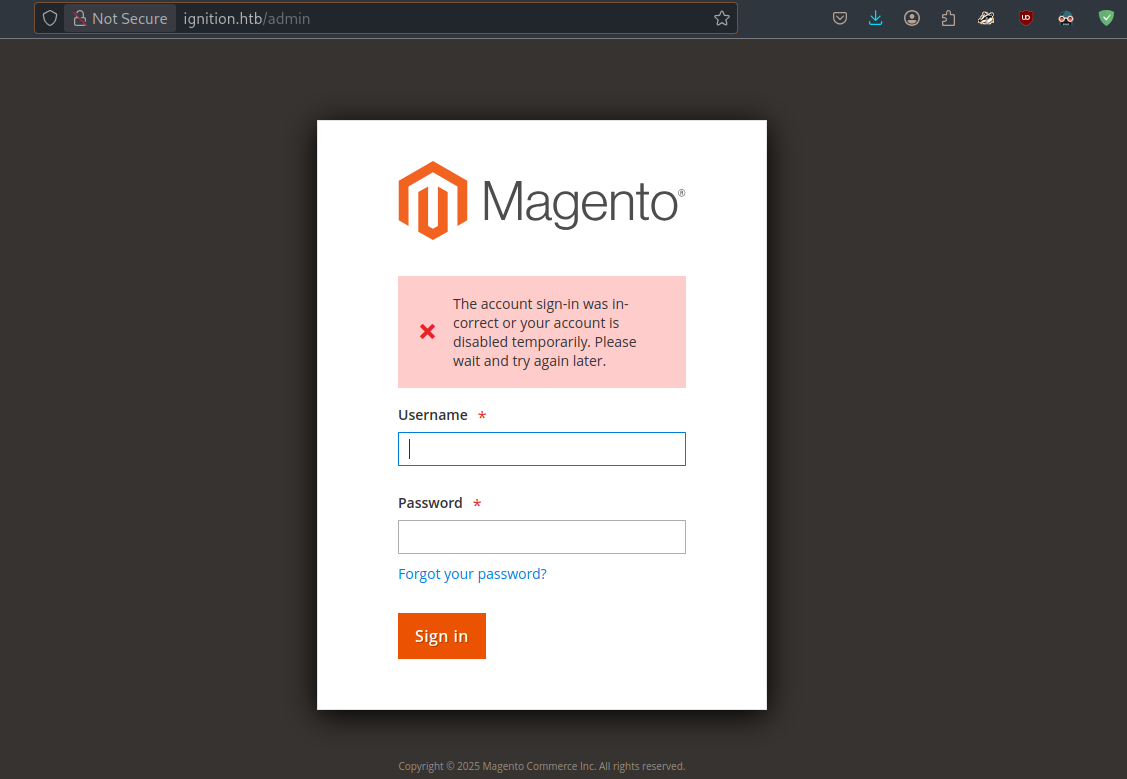Click the uBlock Origin extension icon
Screen dimensions: 1127x779
1026,19
